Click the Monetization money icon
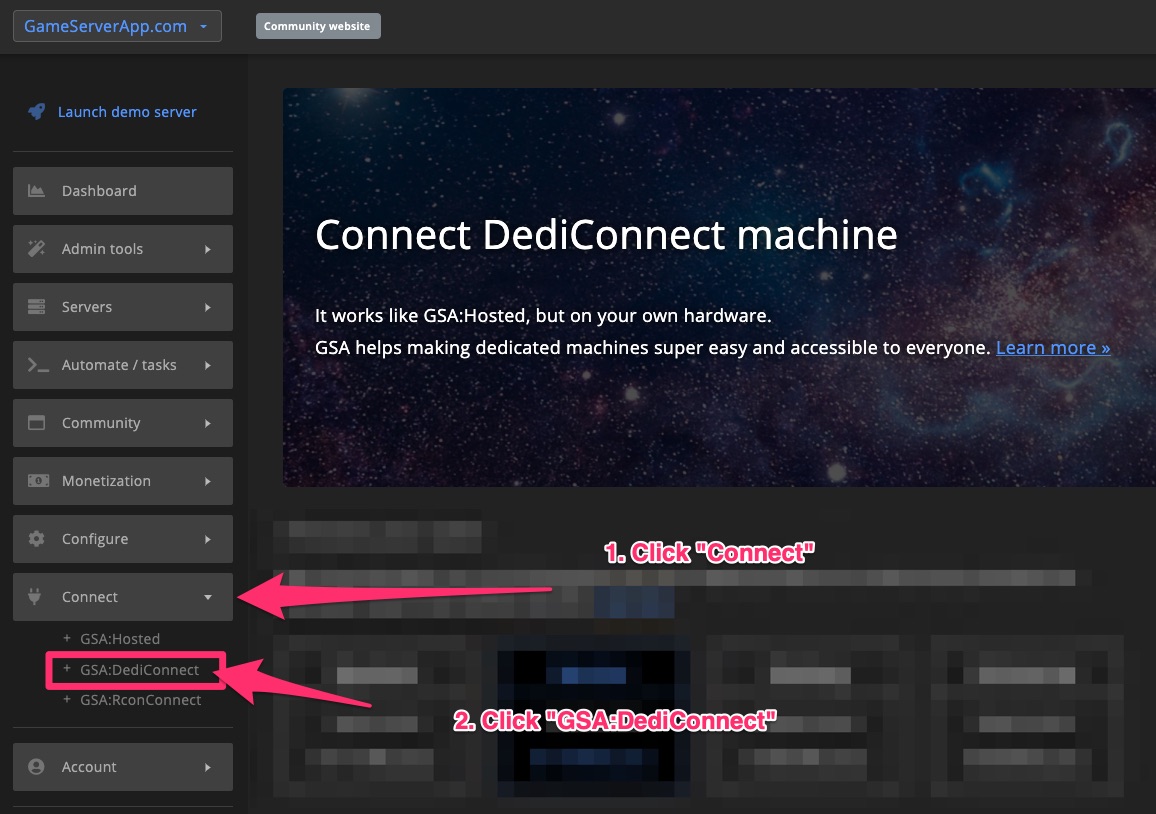The image size is (1156, 814). click(38, 481)
